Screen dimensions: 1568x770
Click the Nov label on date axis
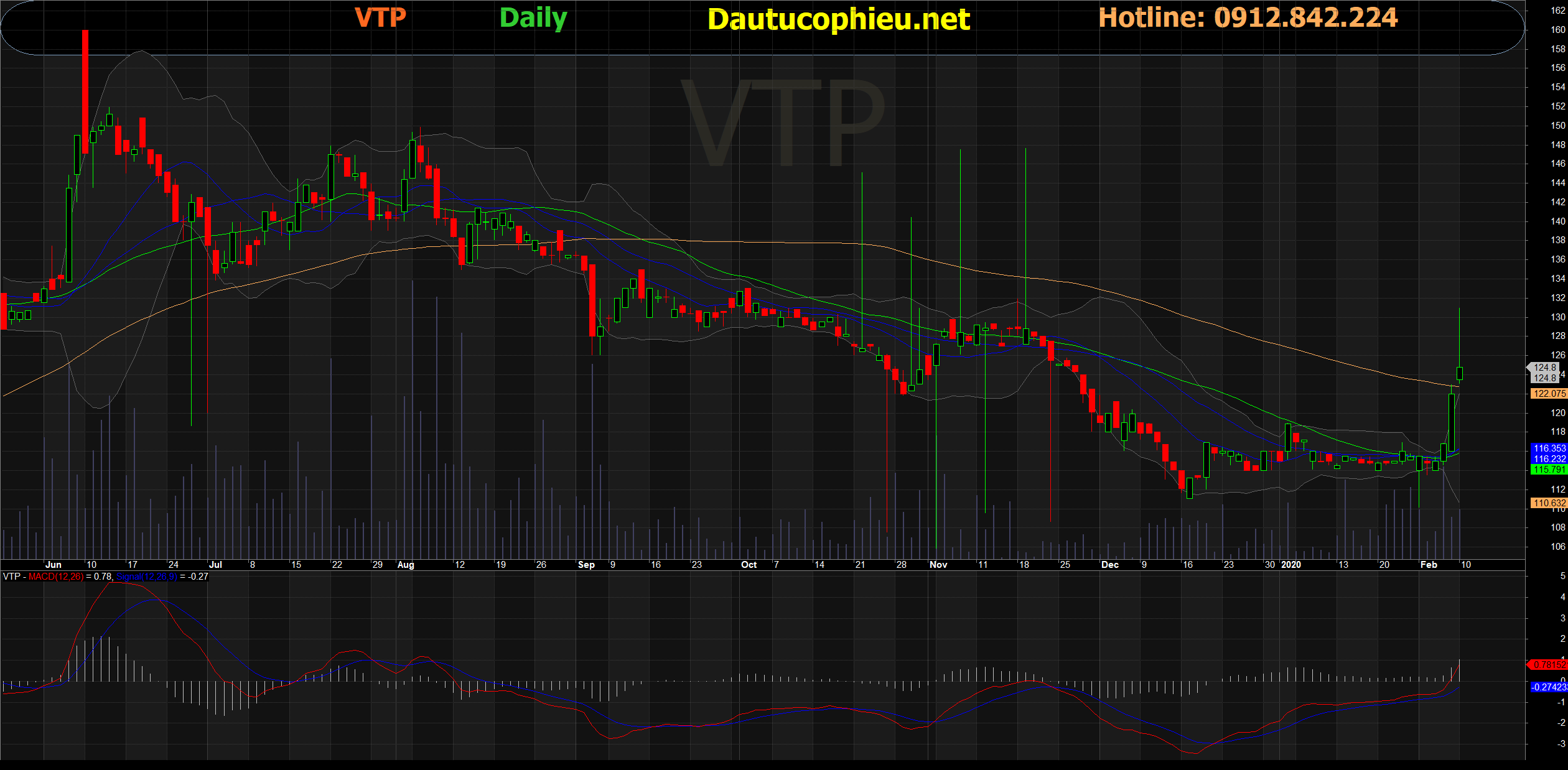[x=938, y=565]
